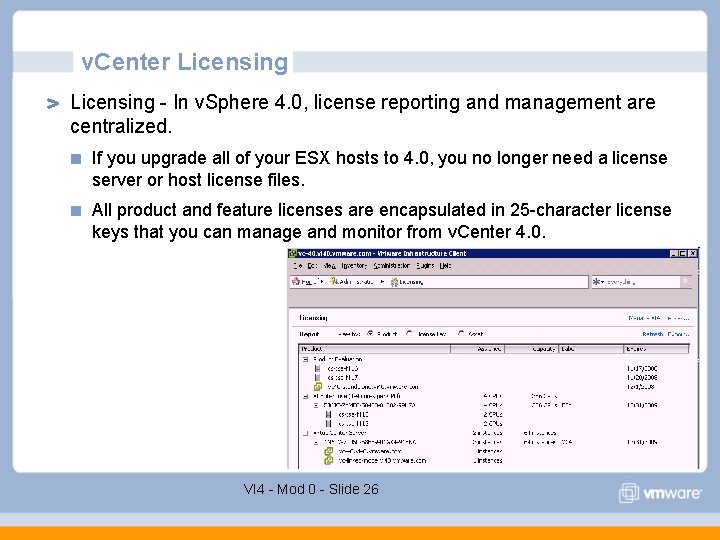Sort by the Assigned column header
Screen dimensions: 720x540
478,349
